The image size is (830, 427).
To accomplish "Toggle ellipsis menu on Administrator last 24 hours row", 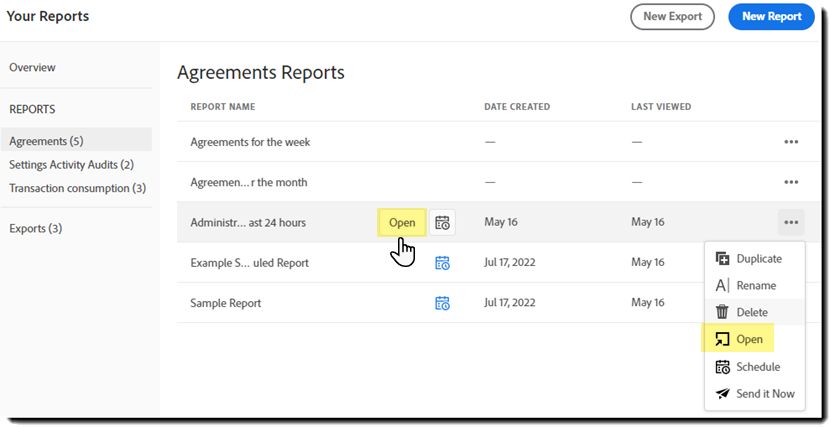I will tap(791, 222).
